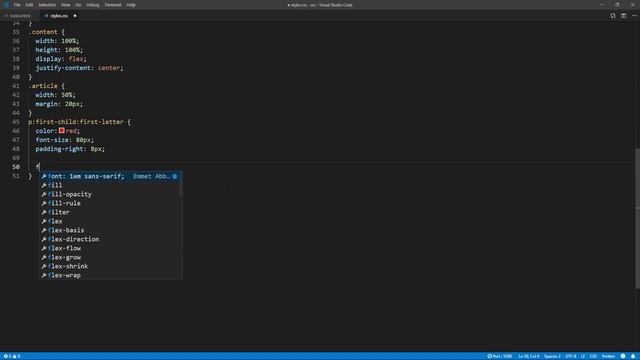Screen dimensions: 640x360
Task: Click the CSS language mode status item
Action: [x=593, y=356]
